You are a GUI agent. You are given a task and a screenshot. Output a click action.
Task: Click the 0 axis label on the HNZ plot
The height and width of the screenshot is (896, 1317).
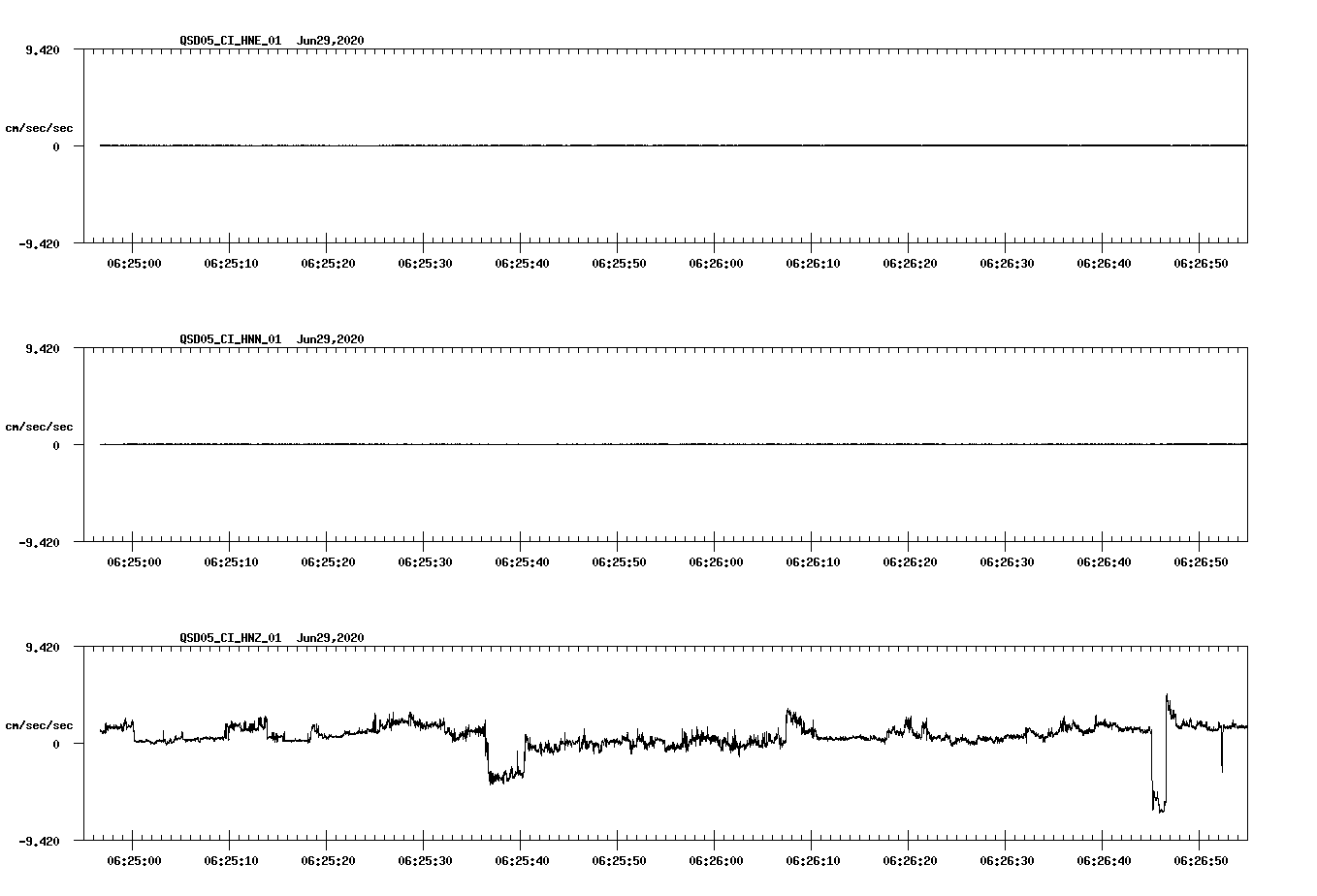56,744
